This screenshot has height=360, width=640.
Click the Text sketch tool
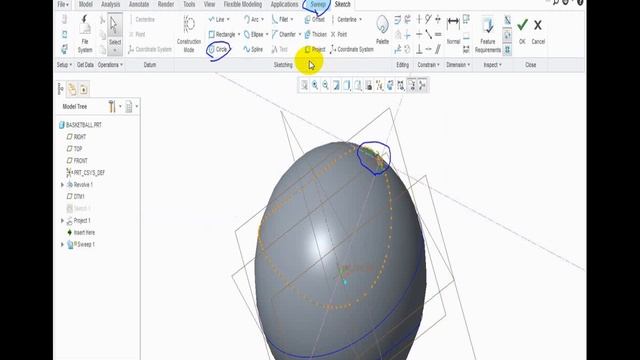280,49
